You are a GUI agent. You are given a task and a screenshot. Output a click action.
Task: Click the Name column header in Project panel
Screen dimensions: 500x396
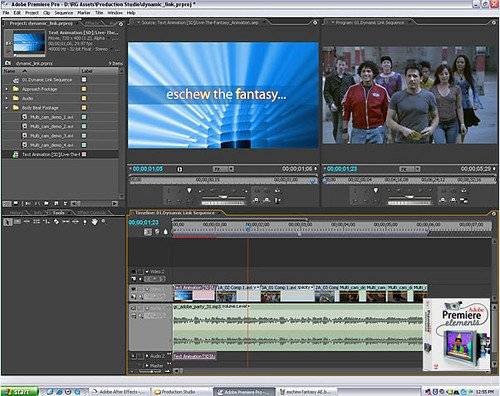tap(41, 71)
